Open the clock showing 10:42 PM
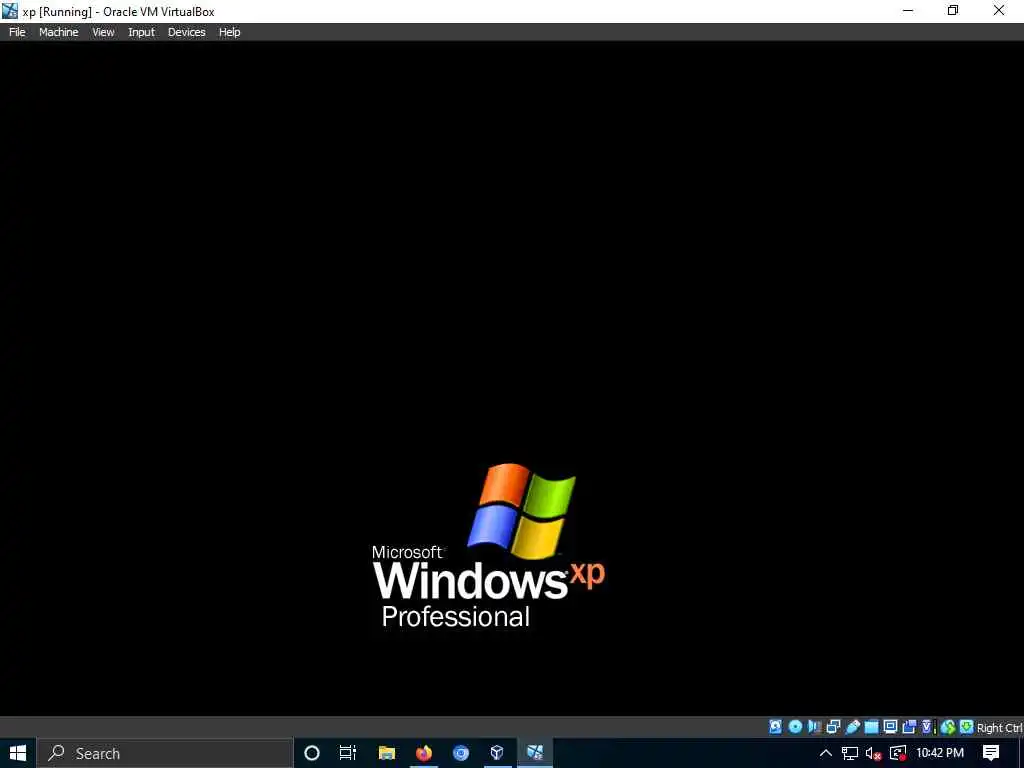 (x=940, y=753)
